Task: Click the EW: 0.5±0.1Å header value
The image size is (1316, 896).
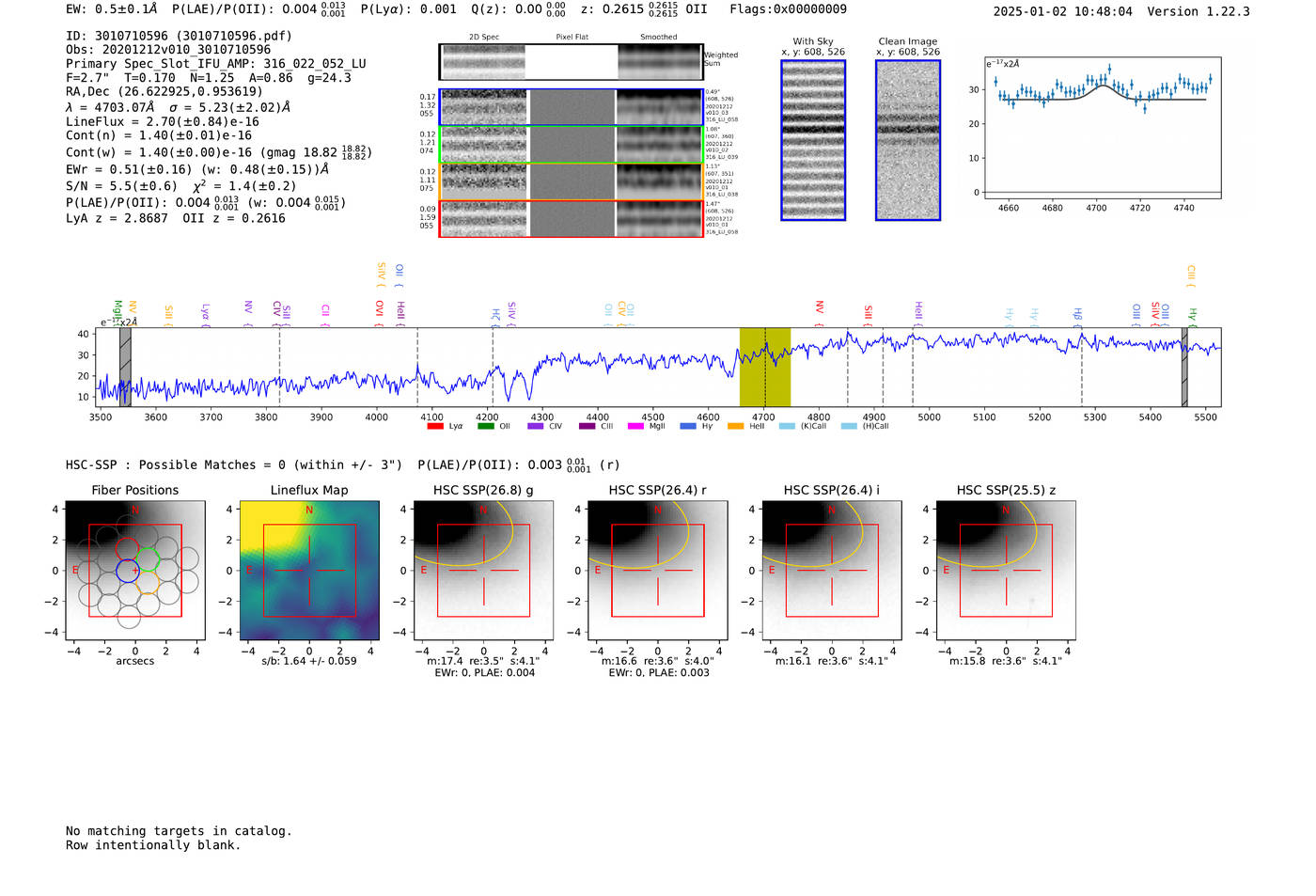Action: 112,9
